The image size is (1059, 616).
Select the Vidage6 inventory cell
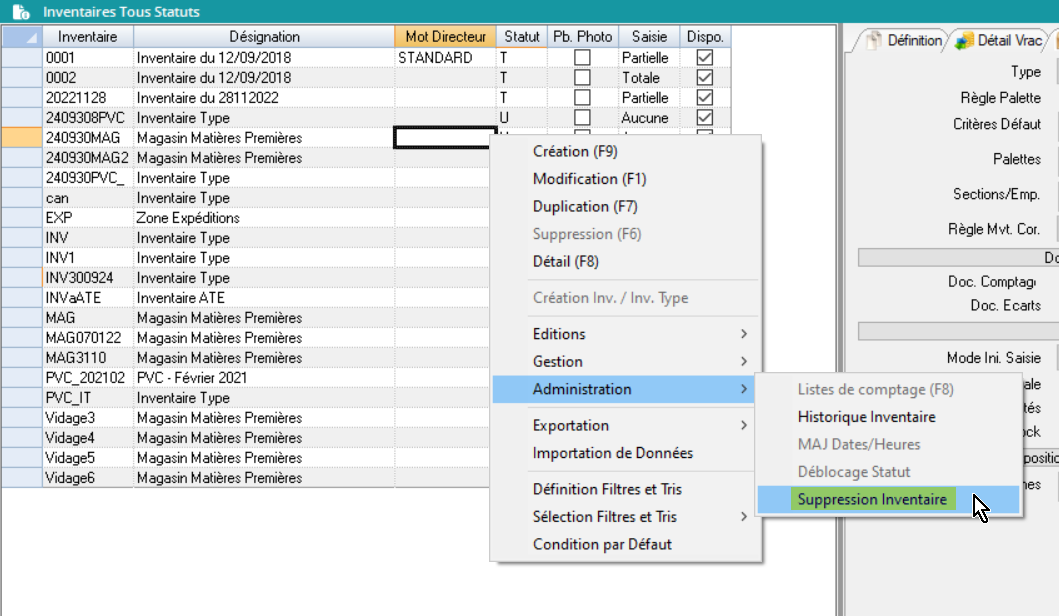point(88,478)
